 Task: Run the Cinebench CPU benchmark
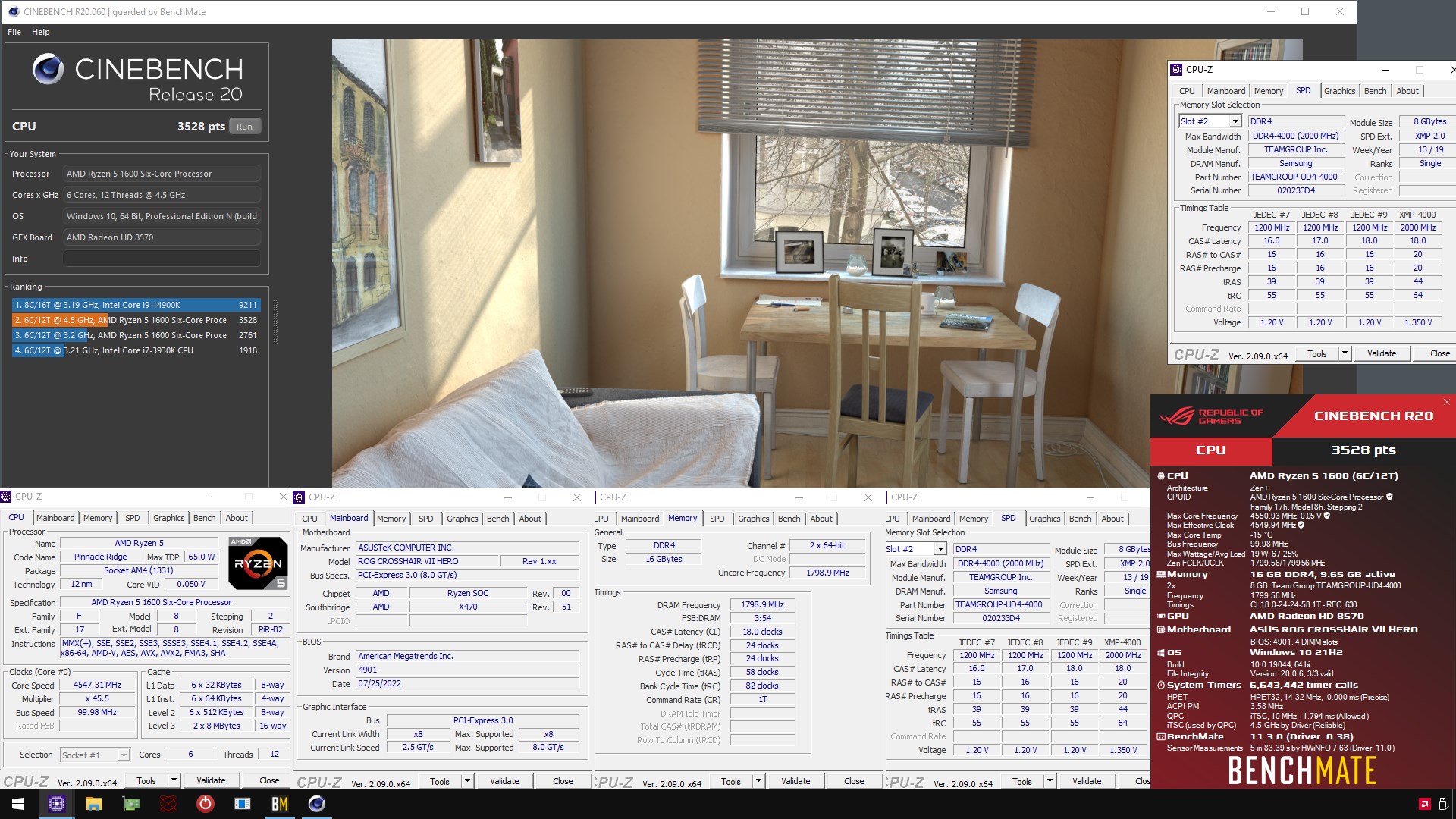244,127
